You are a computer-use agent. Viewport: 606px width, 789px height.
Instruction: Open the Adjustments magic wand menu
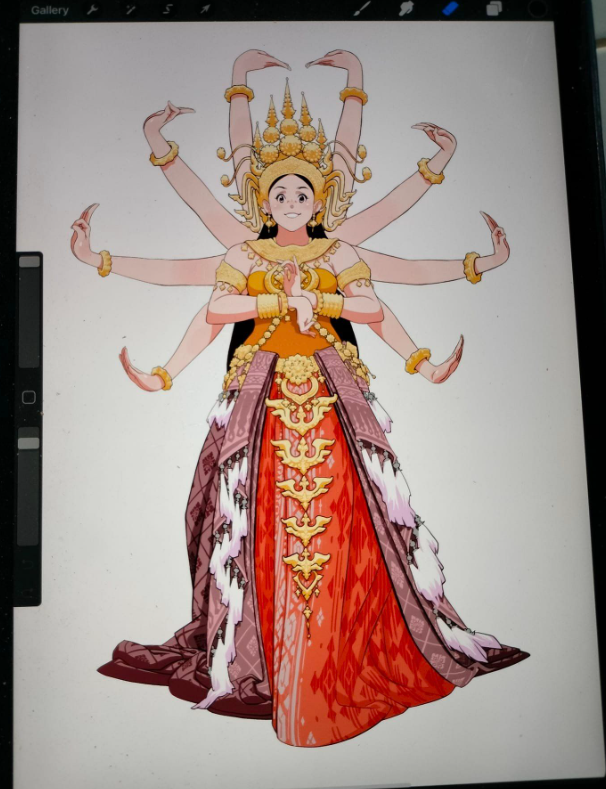(x=130, y=10)
